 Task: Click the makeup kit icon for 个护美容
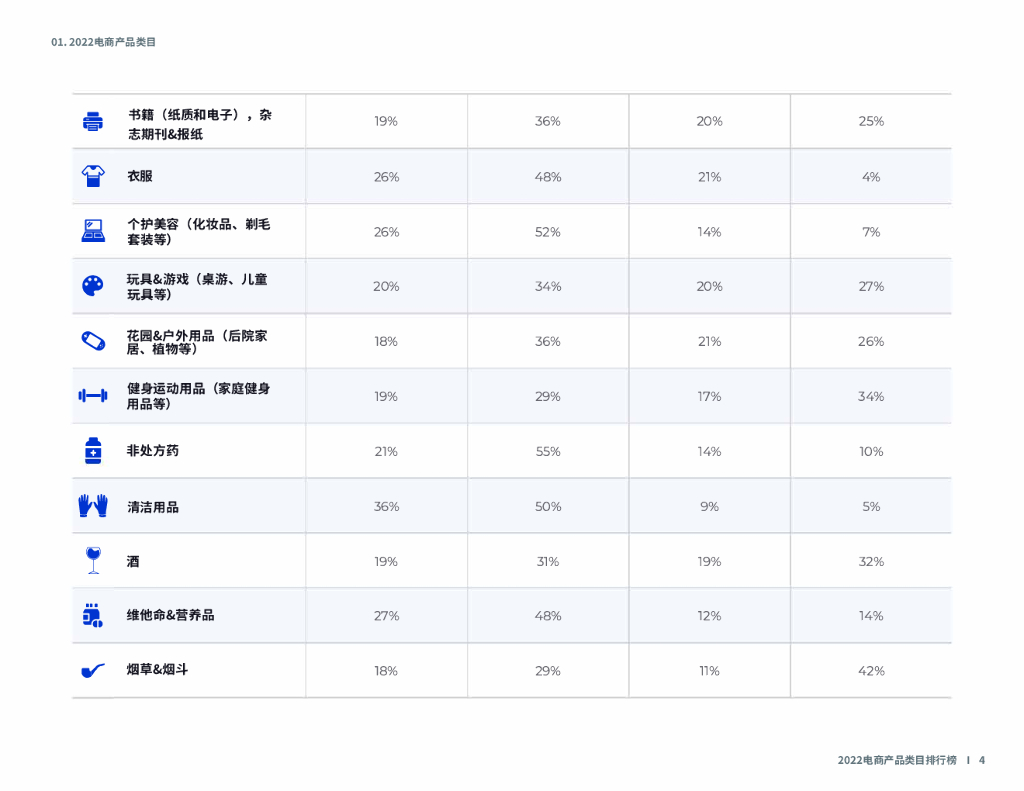tap(93, 231)
